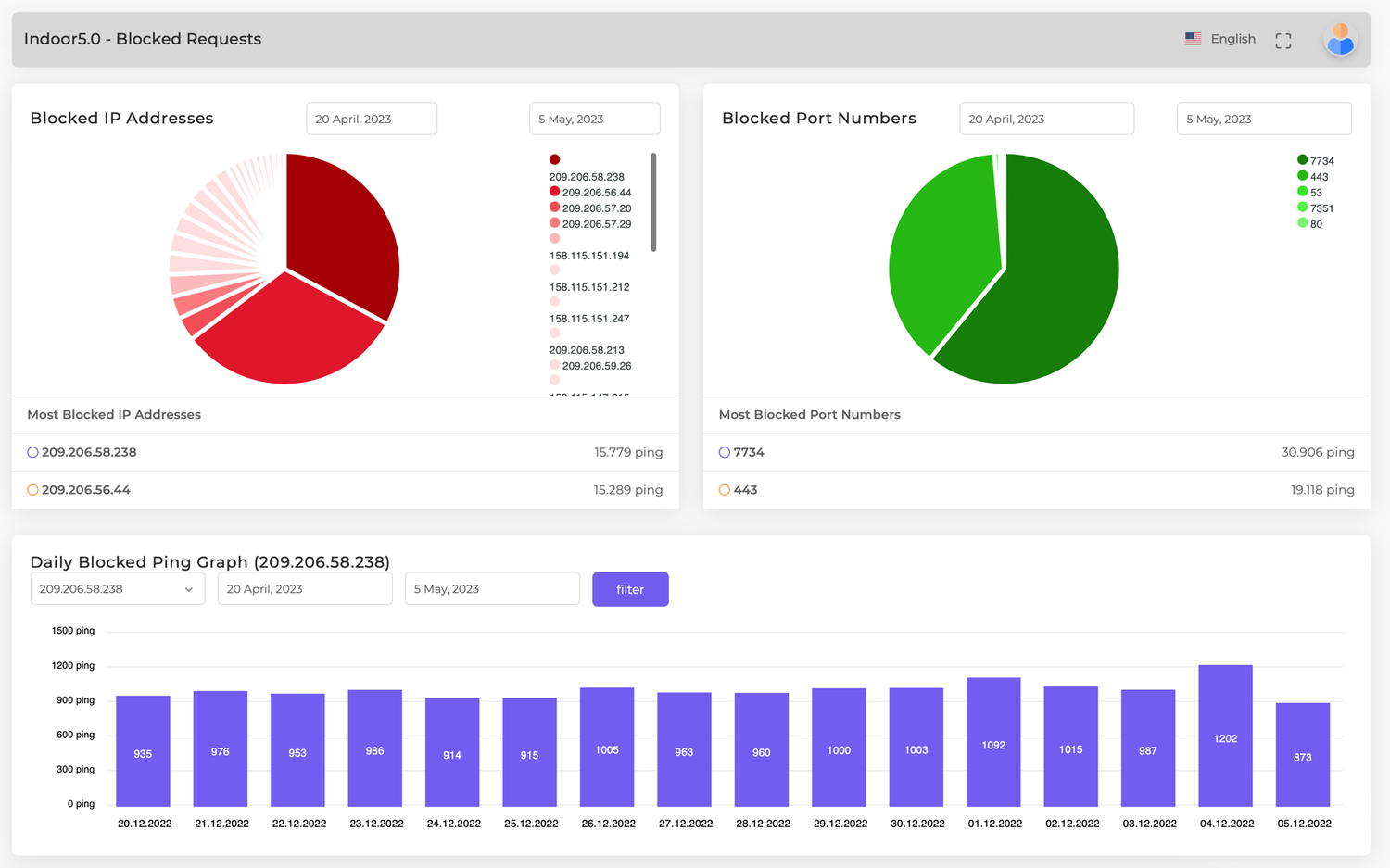Click the circle marker beside port 7734
The height and width of the screenshot is (868, 1390).
pyautogui.click(x=724, y=453)
